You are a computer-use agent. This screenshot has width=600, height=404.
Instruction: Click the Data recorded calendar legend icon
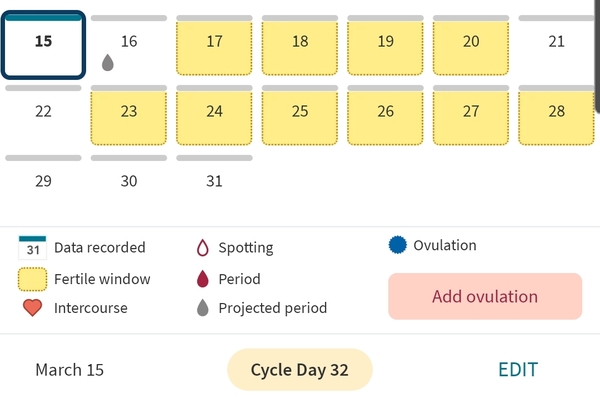(x=33, y=247)
